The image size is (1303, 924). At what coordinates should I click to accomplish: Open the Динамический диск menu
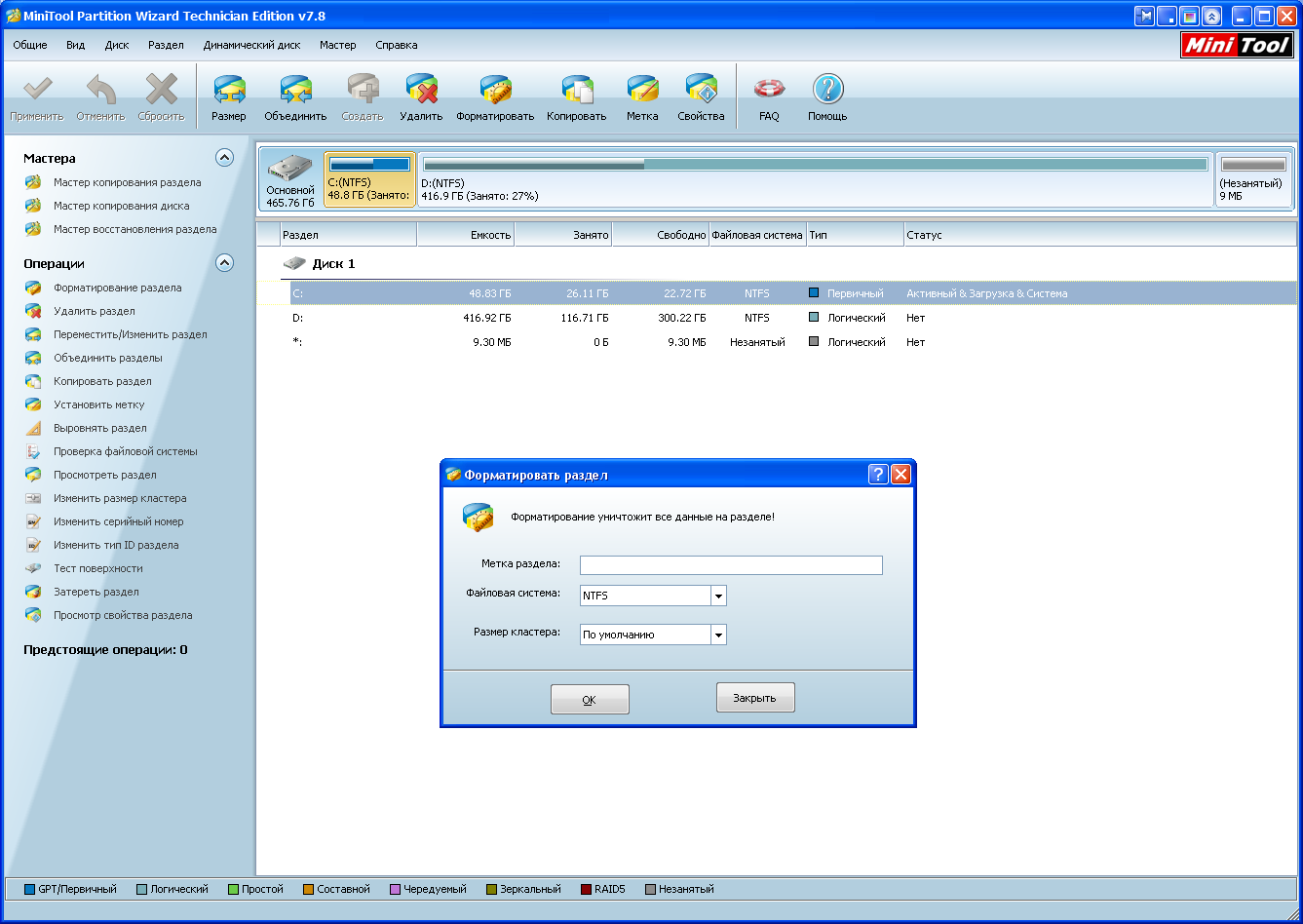click(251, 45)
